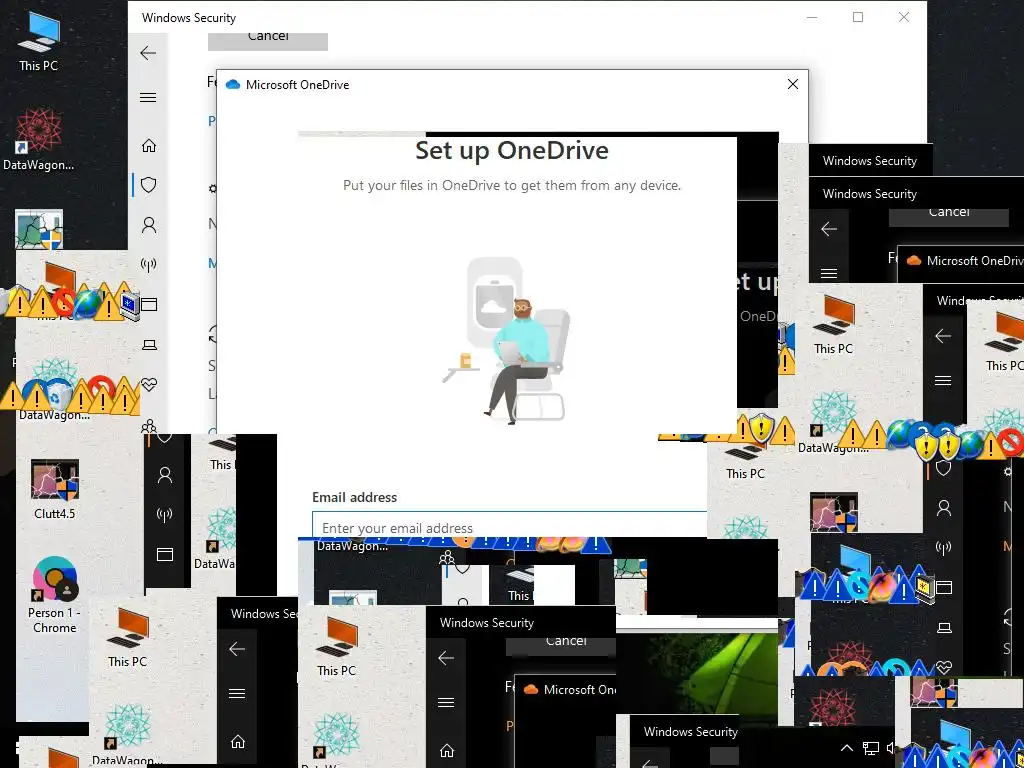Select the blue-monitor This PC desktop icon
This screenshot has height=768, width=1024.
click(x=39, y=40)
